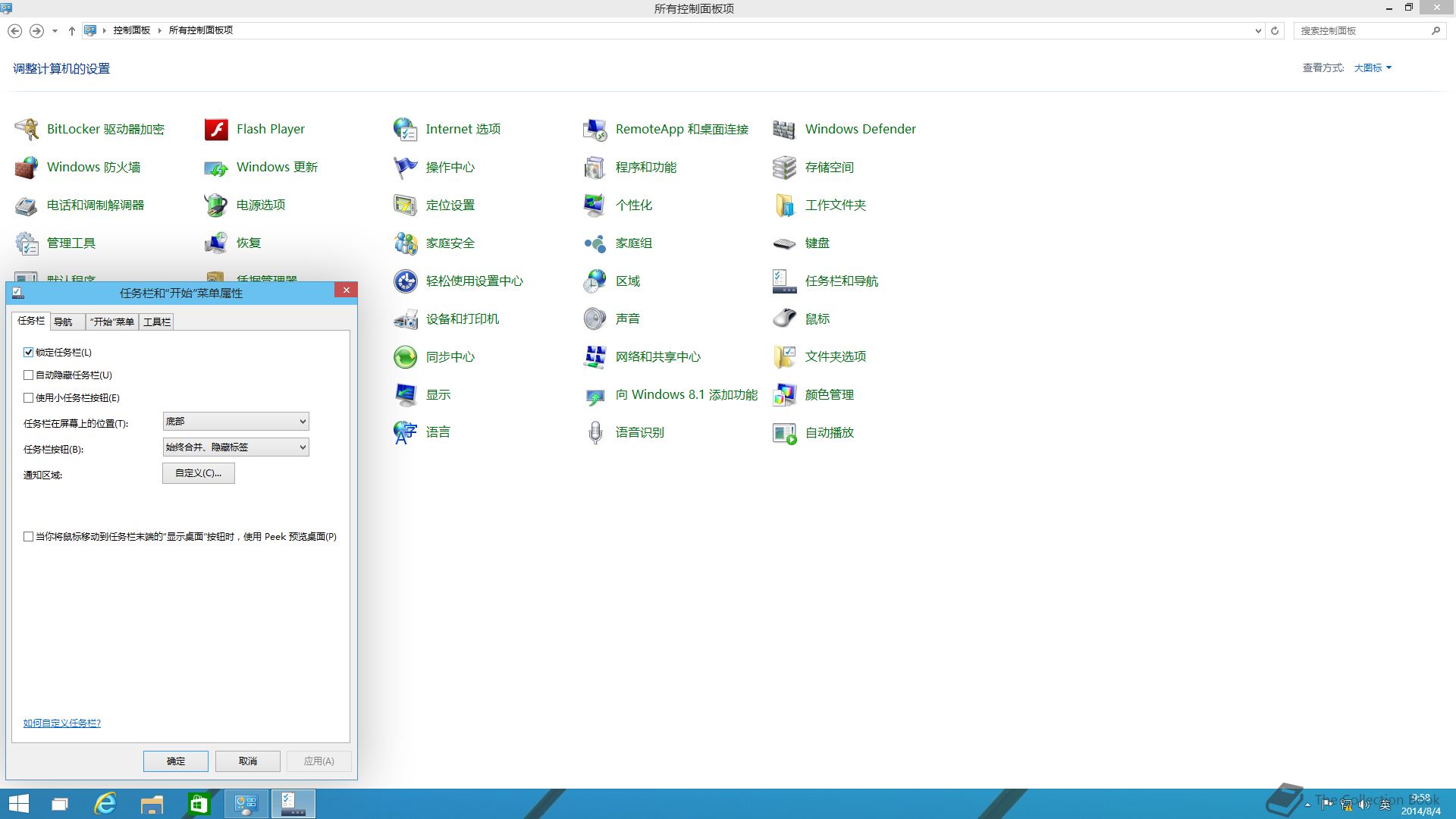
Task: Open File Explorer from taskbar
Action: click(x=152, y=804)
